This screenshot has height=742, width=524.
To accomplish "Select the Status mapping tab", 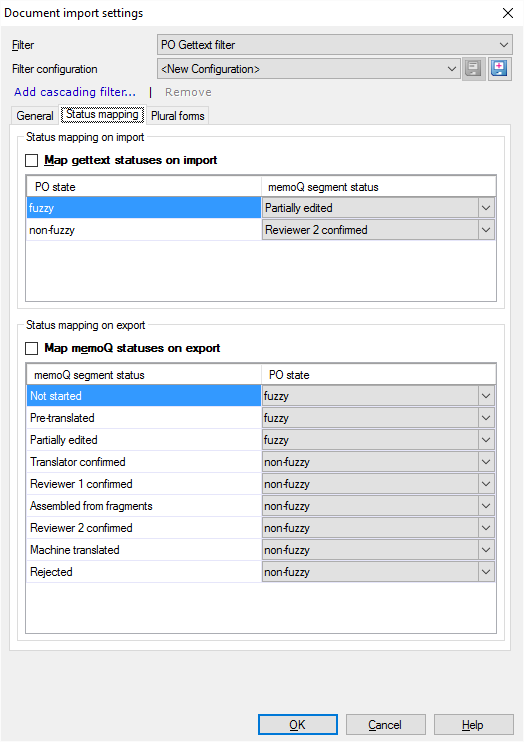I will click(x=102, y=115).
